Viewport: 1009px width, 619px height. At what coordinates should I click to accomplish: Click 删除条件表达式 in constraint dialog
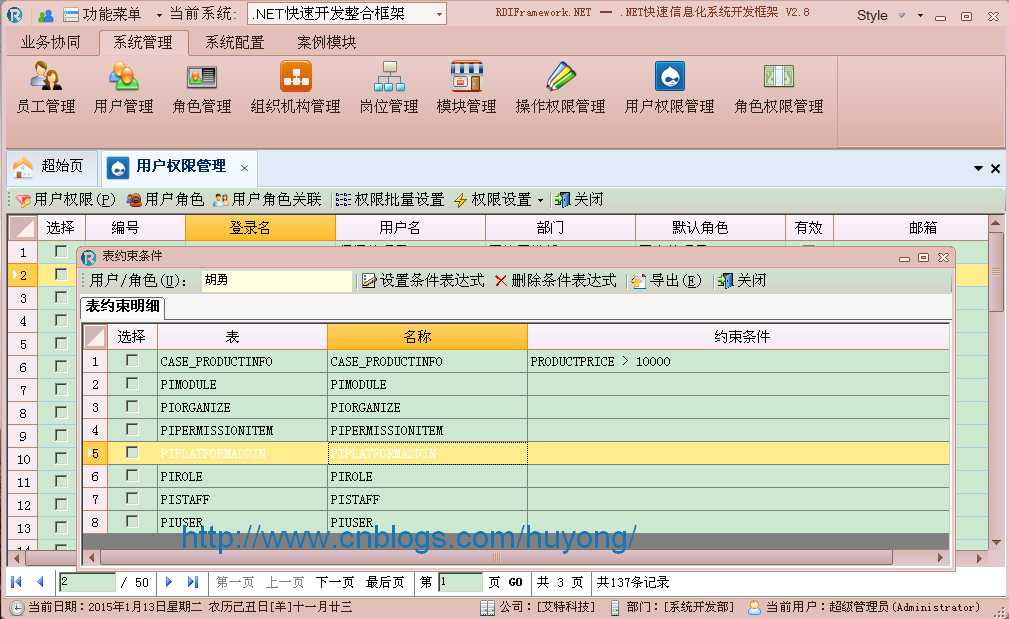click(x=555, y=281)
